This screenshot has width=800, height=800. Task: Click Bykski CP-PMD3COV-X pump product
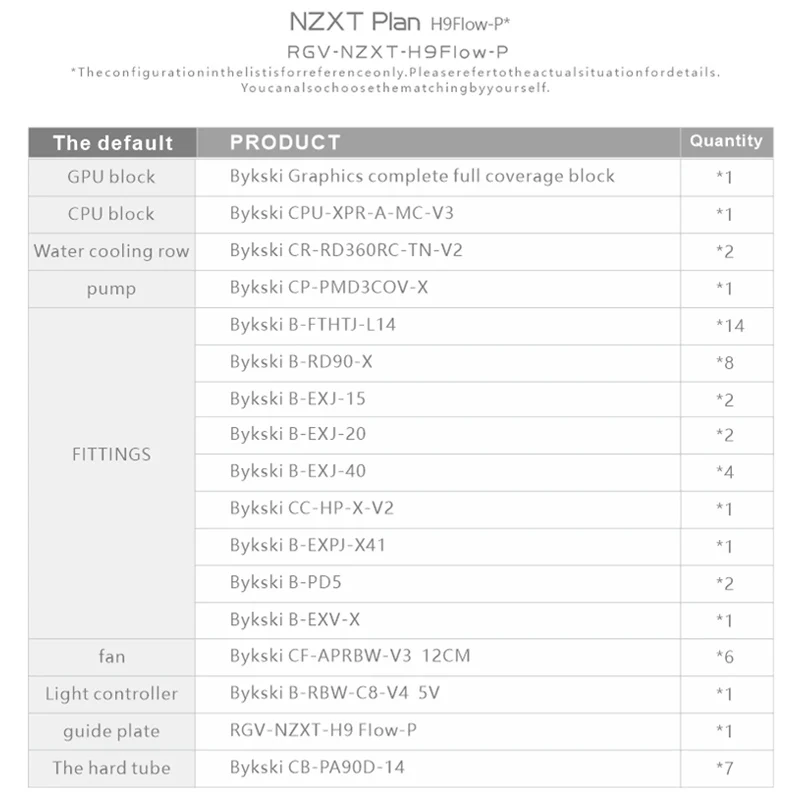click(329, 288)
